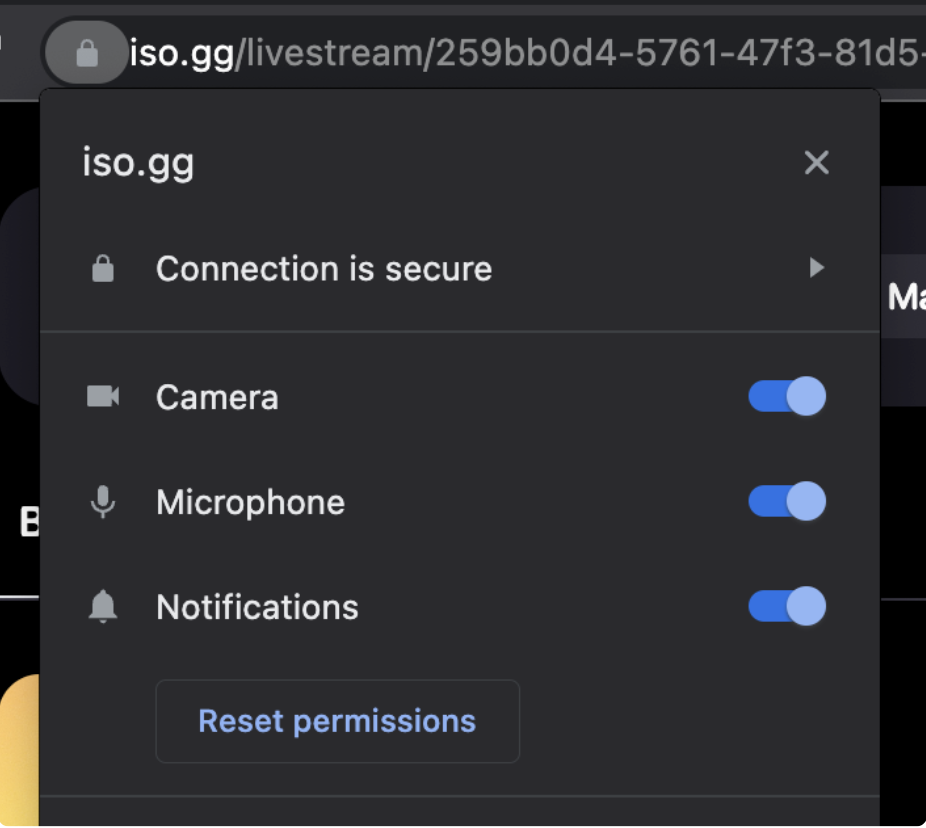Screen dimensions: 926x828
Task: Click the Camera label text
Action: [x=217, y=398]
